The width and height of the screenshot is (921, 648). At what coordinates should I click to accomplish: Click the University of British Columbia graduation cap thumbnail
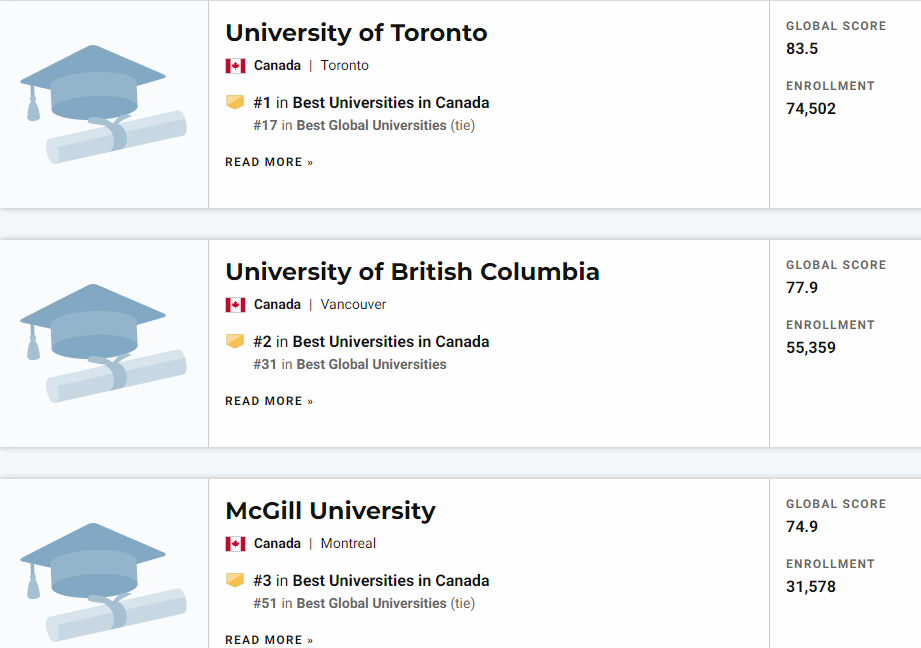[x=103, y=343]
